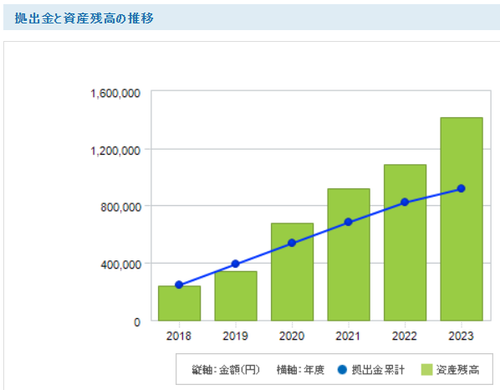Viewport: 500px width, 390px height.
Task: Click the 拠出金と資産残高の推移 heading
Action: 84,18
